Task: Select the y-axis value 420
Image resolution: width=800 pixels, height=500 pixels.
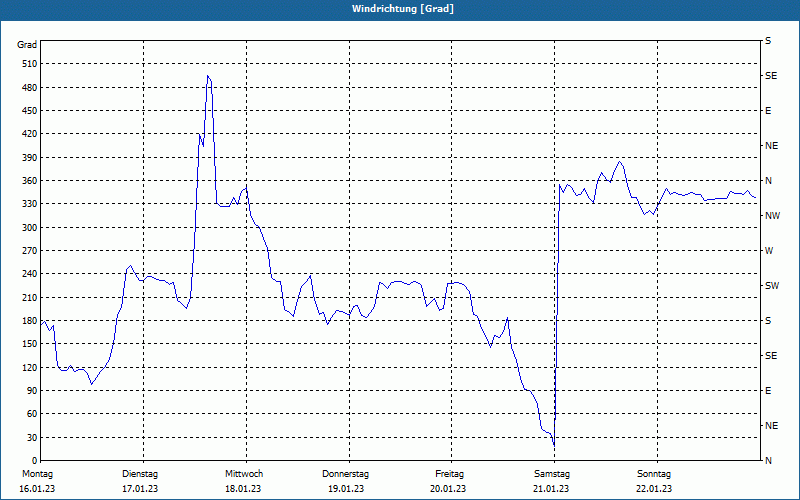Action: click(x=30, y=134)
